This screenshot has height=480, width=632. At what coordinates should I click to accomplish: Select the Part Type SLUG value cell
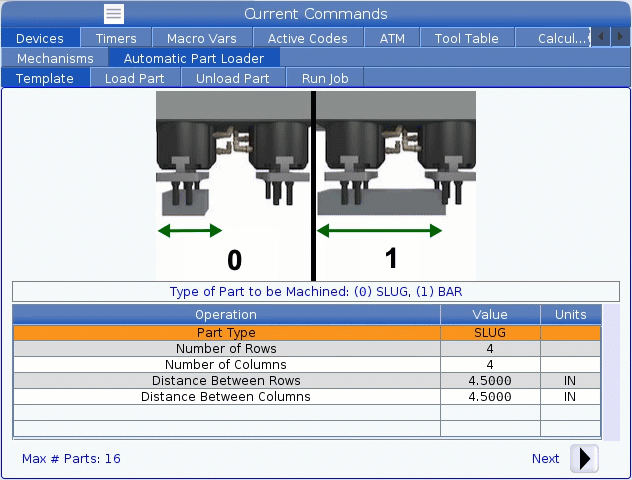[x=490, y=333]
